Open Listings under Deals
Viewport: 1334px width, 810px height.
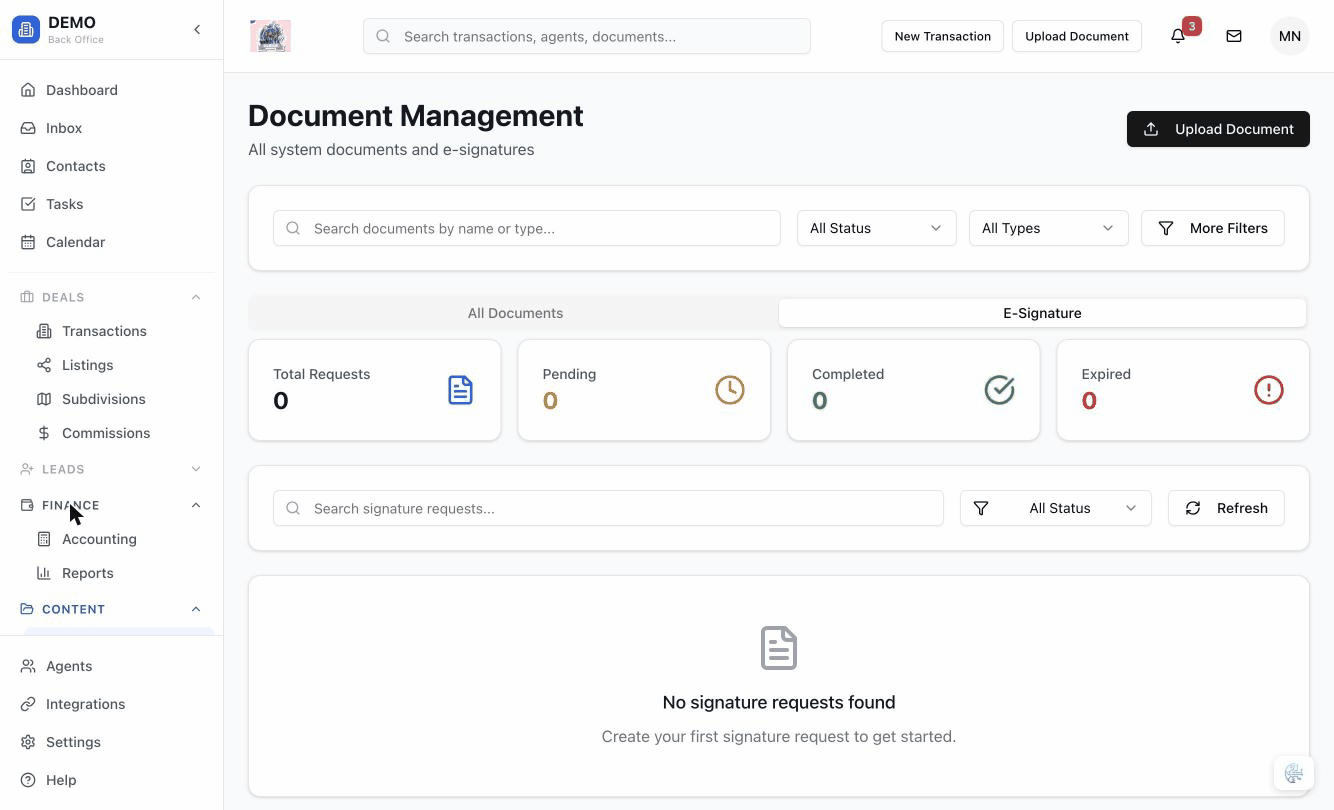tap(119, 365)
